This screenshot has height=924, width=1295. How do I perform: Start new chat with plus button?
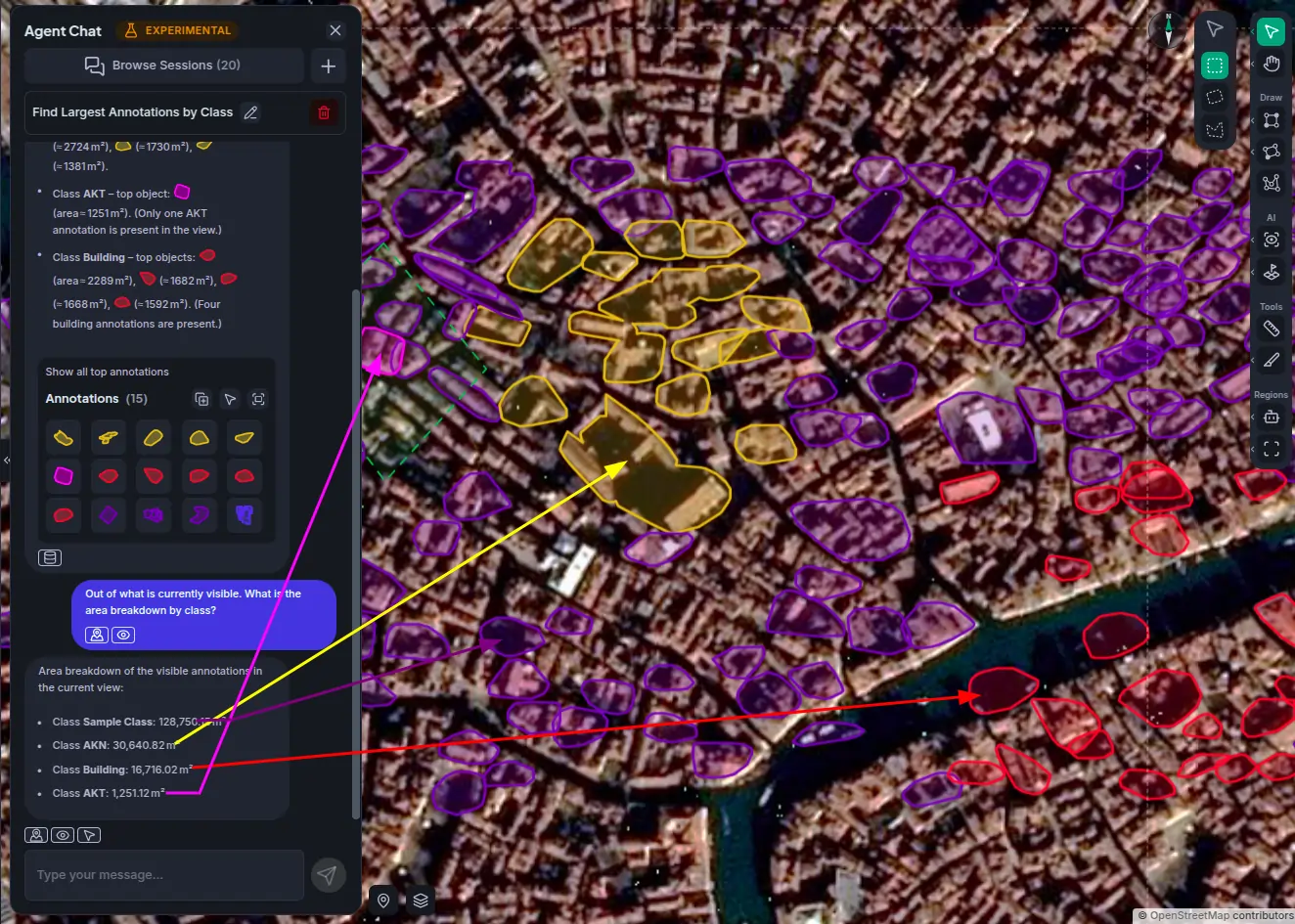point(329,66)
